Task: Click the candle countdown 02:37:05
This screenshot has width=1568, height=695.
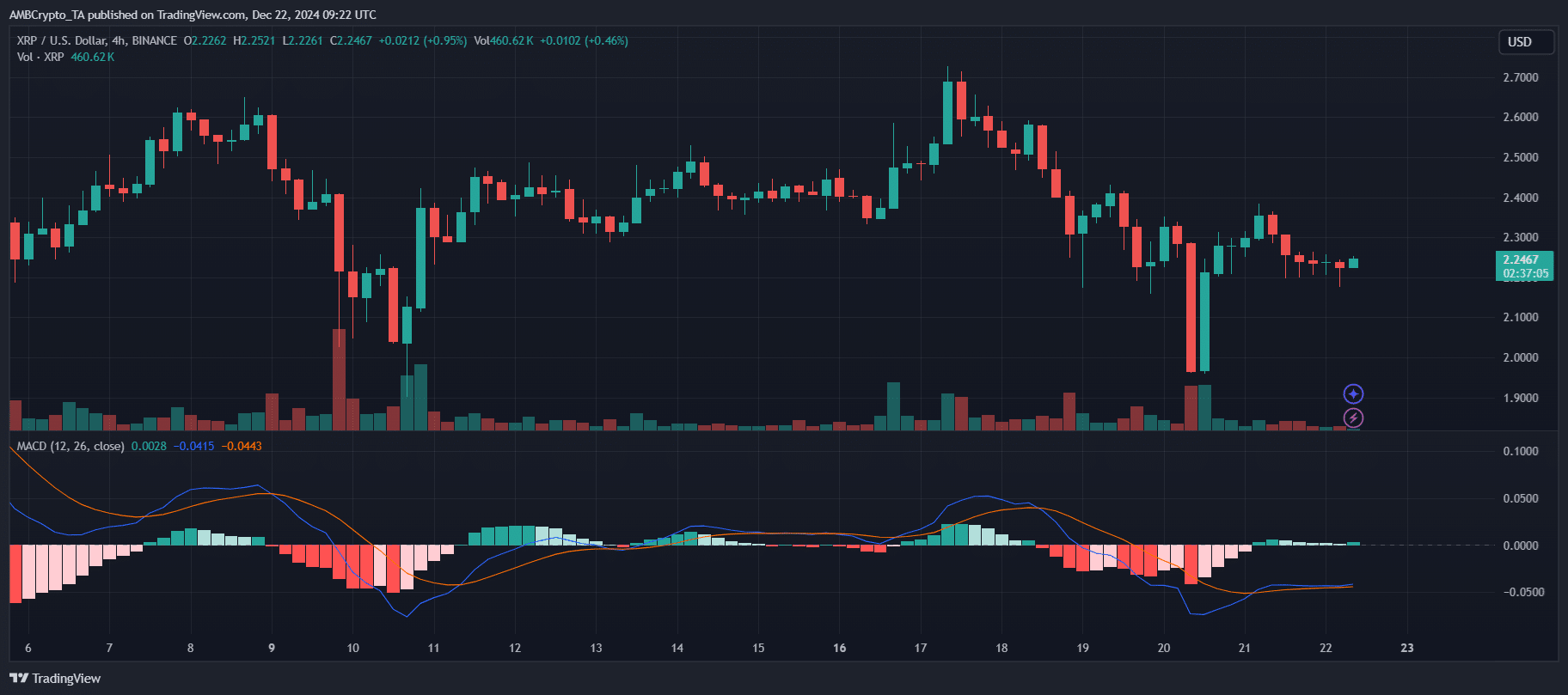Action: point(1525,274)
